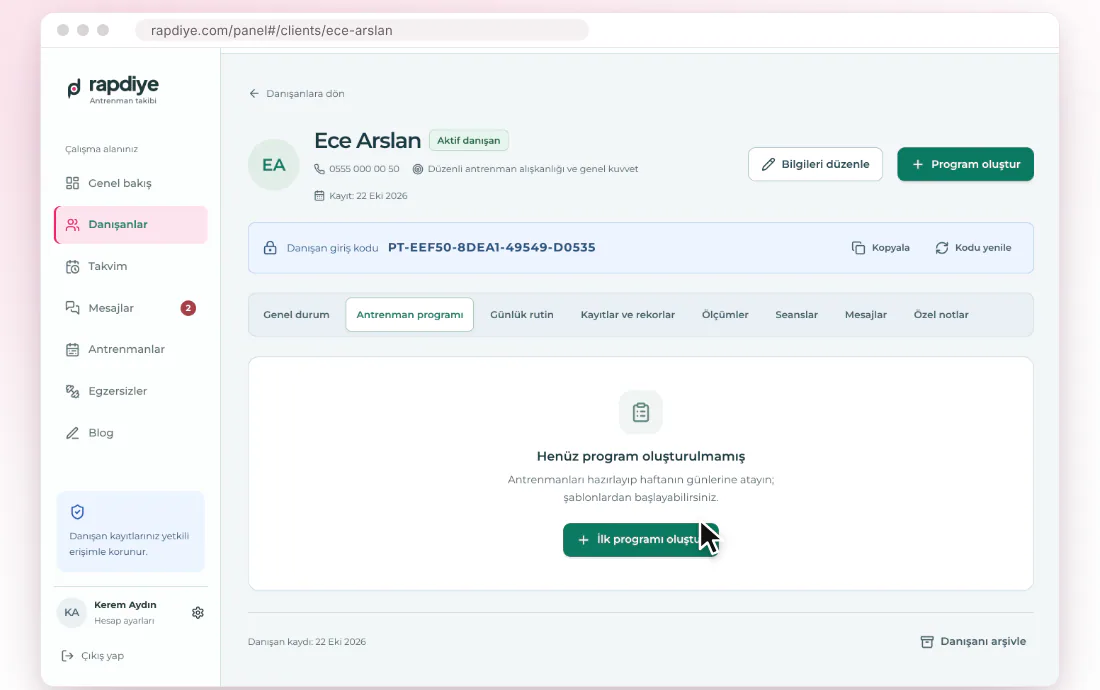Viewport: 1100px width, 690px height.
Task: Click the Kayıt: 22 Eki 2026 date
Action: 368,196
